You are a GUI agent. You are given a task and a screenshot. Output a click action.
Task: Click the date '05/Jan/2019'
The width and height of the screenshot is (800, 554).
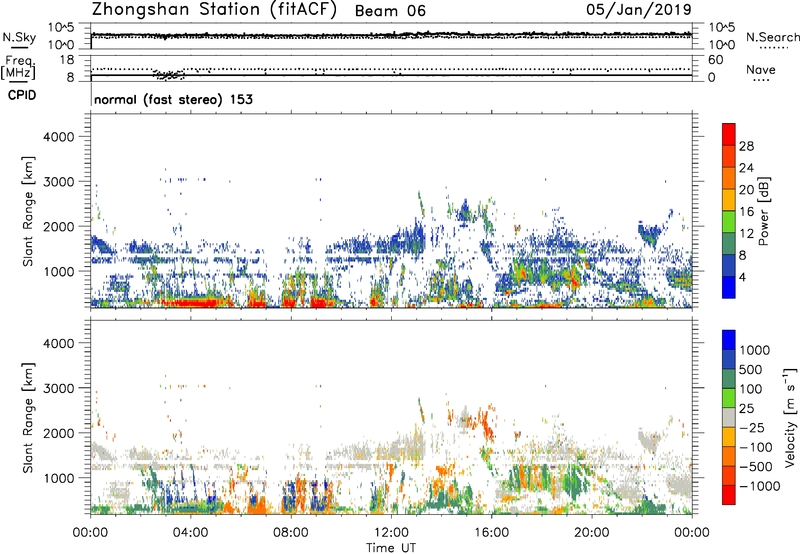click(639, 9)
